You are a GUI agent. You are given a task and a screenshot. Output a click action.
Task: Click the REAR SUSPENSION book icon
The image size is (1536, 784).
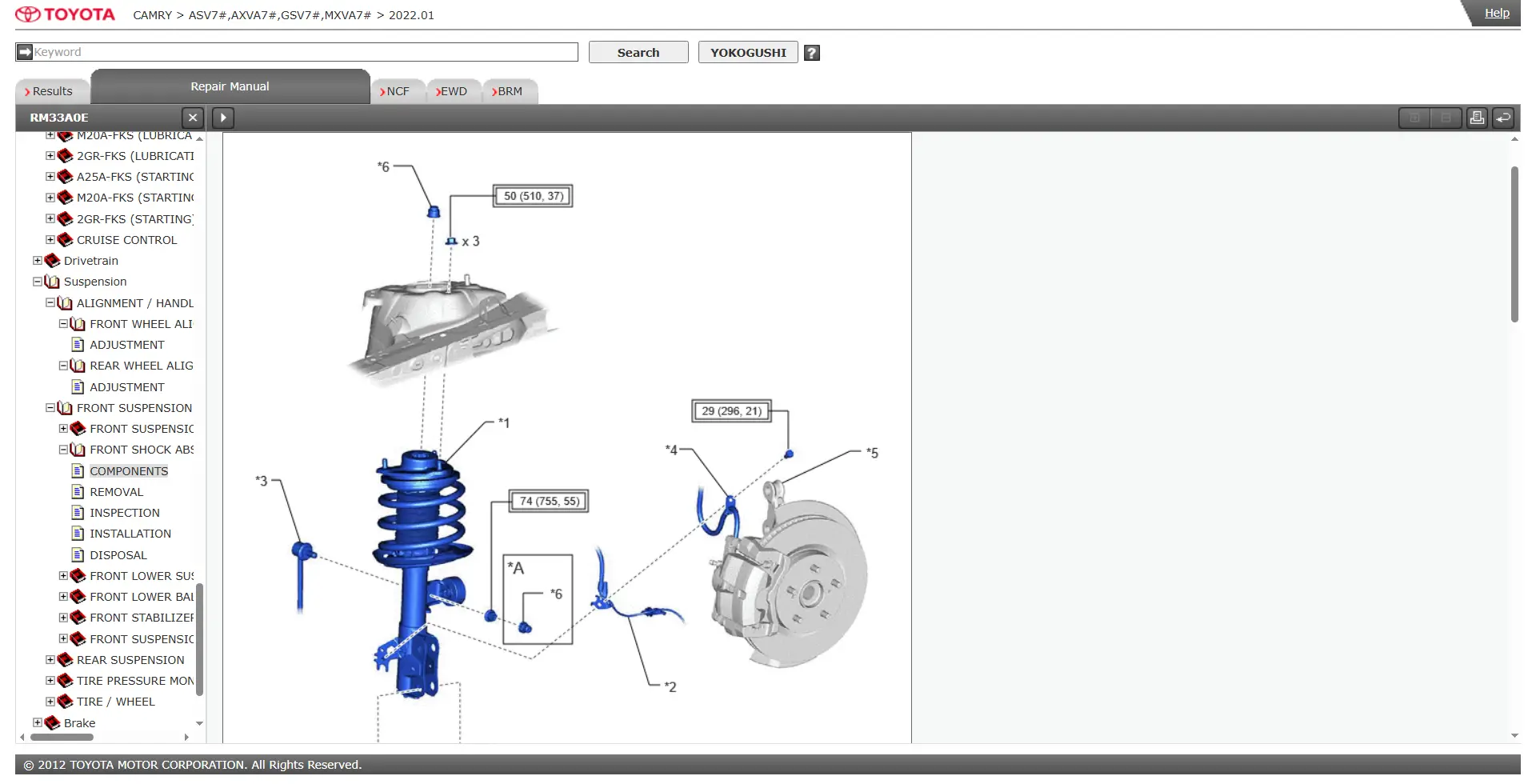(x=66, y=660)
